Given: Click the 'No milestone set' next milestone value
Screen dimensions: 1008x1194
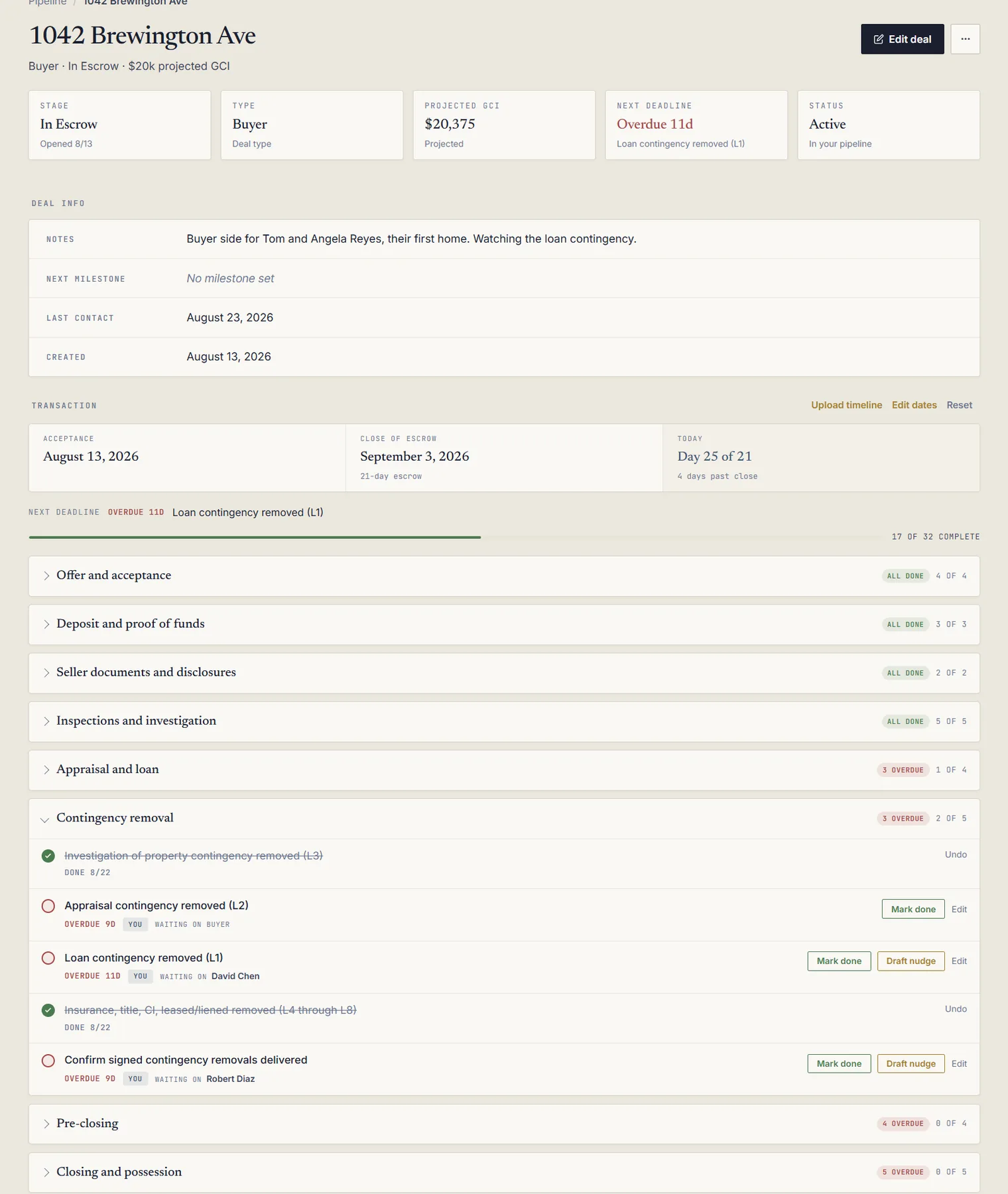Looking at the screenshot, I should 230,278.
